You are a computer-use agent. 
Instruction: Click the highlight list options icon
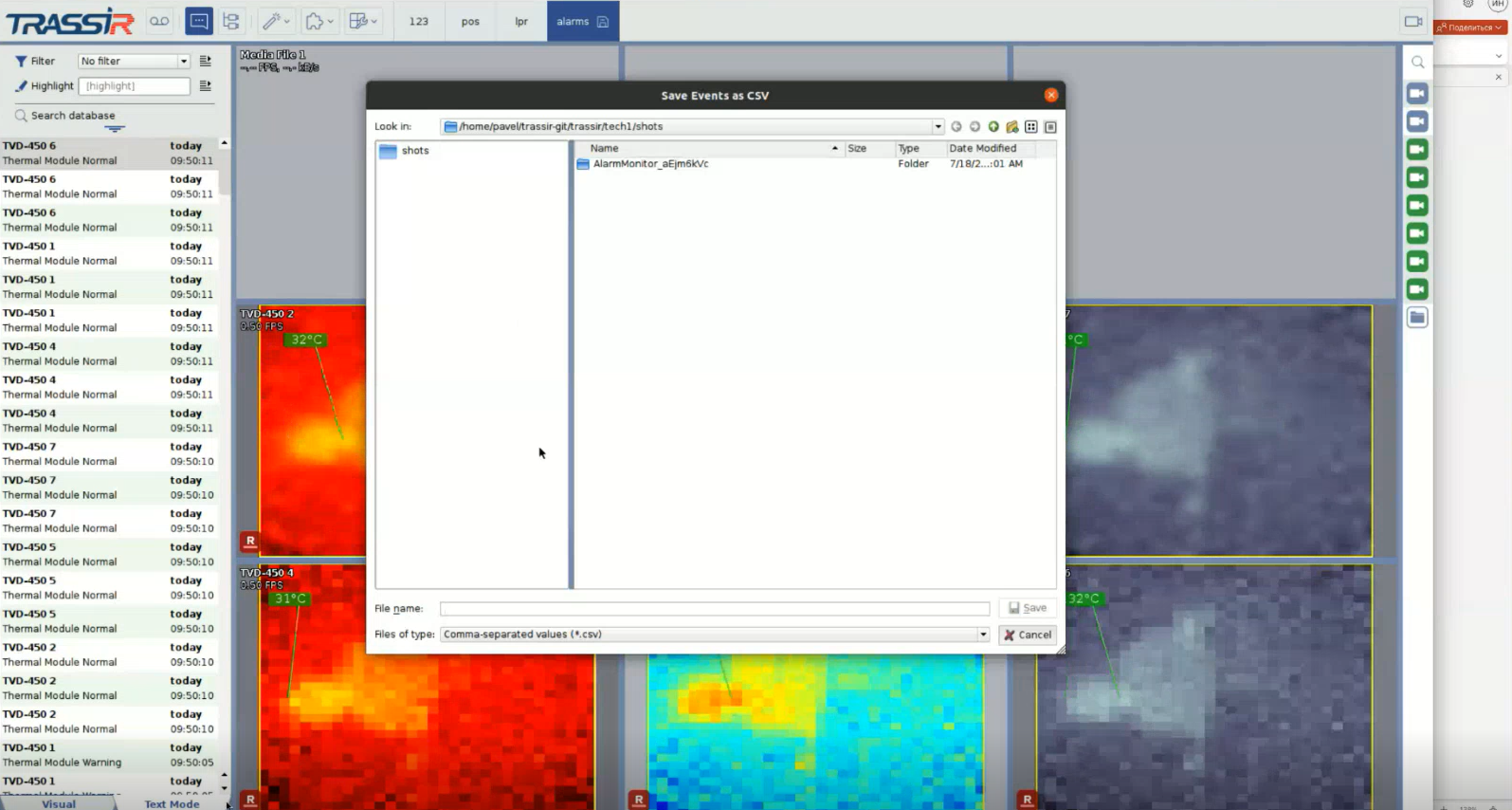pyautogui.click(x=206, y=85)
